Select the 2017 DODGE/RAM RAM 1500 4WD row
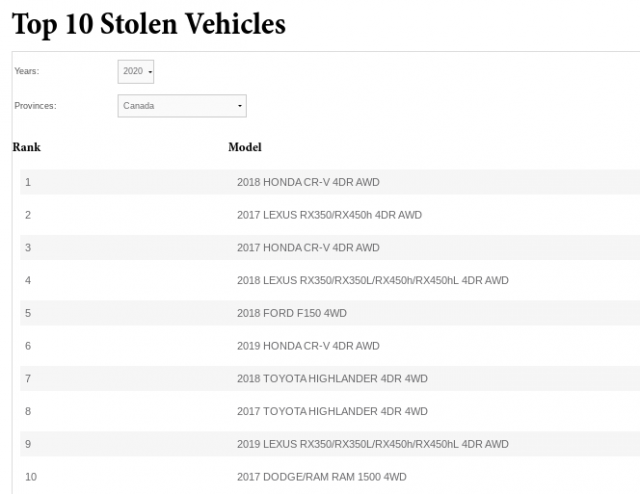The image size is (640, 494). click(x=330, y=477)
